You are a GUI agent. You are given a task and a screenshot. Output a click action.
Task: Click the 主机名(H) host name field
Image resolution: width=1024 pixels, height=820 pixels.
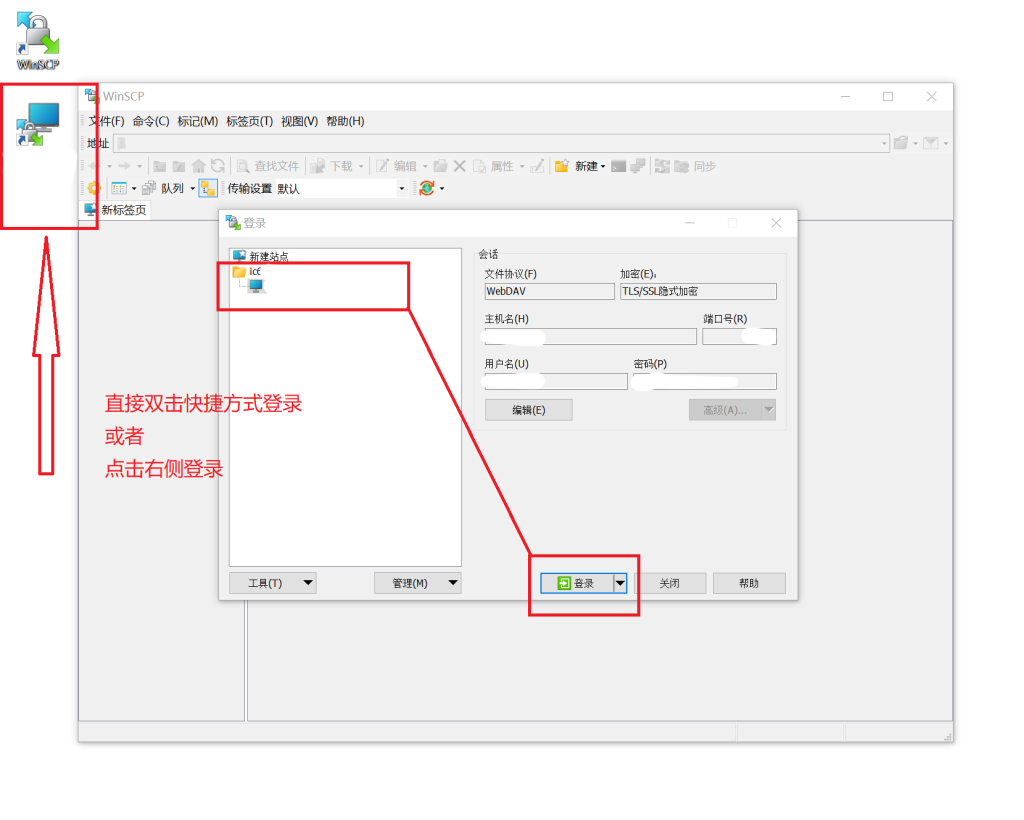click(590, 337)
